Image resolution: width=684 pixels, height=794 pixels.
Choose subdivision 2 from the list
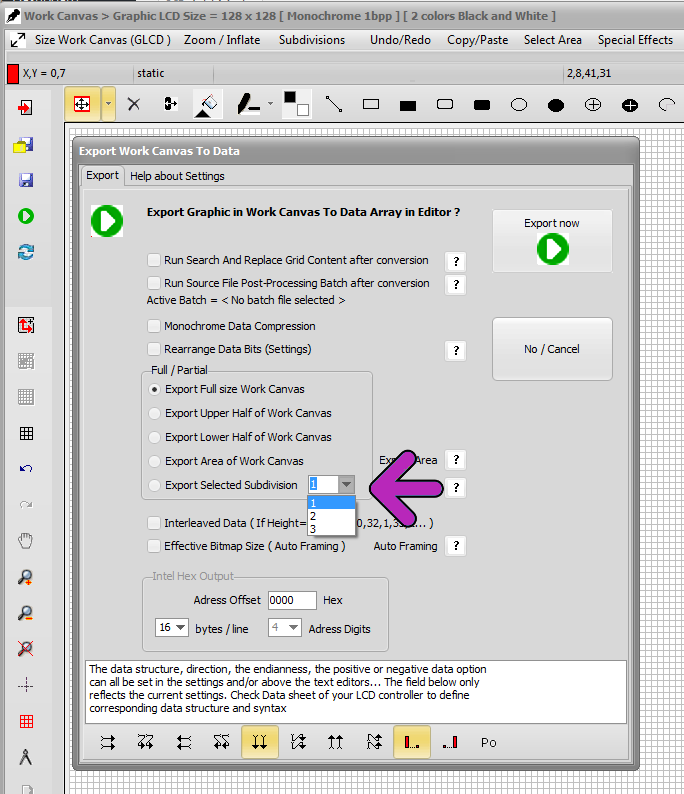coord(331,516)
